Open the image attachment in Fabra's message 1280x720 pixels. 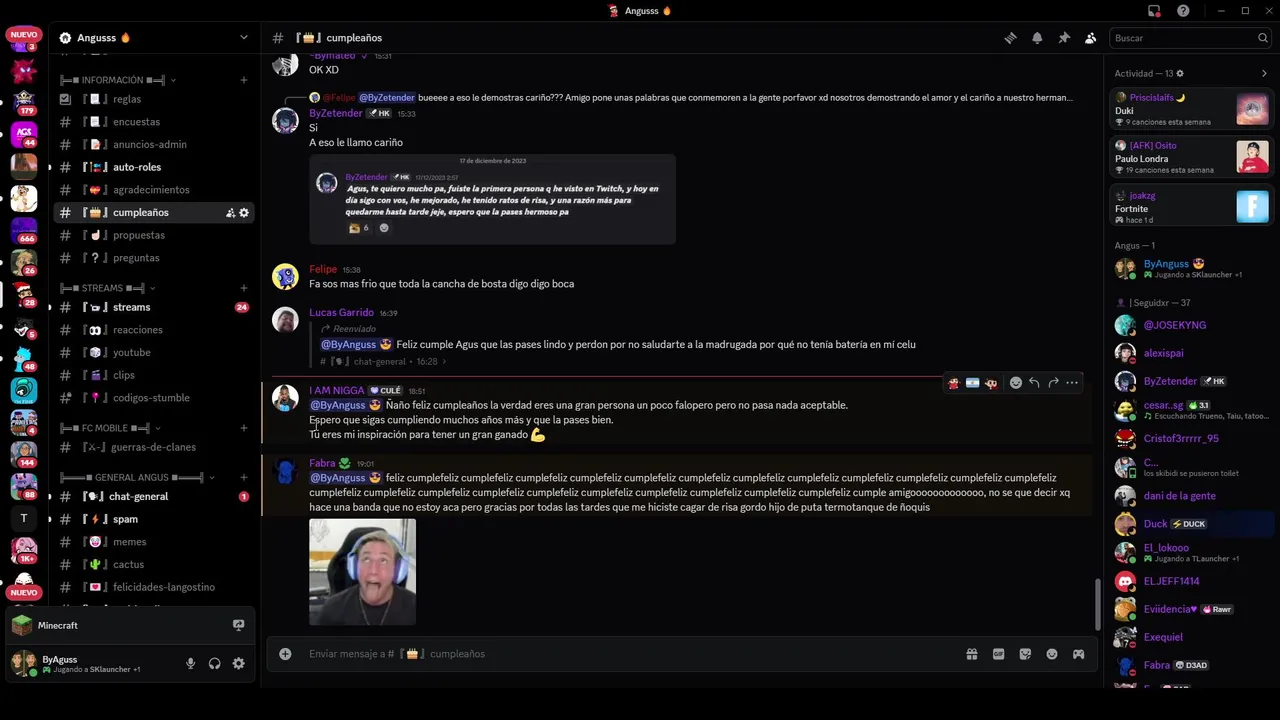tap(362, 571)
